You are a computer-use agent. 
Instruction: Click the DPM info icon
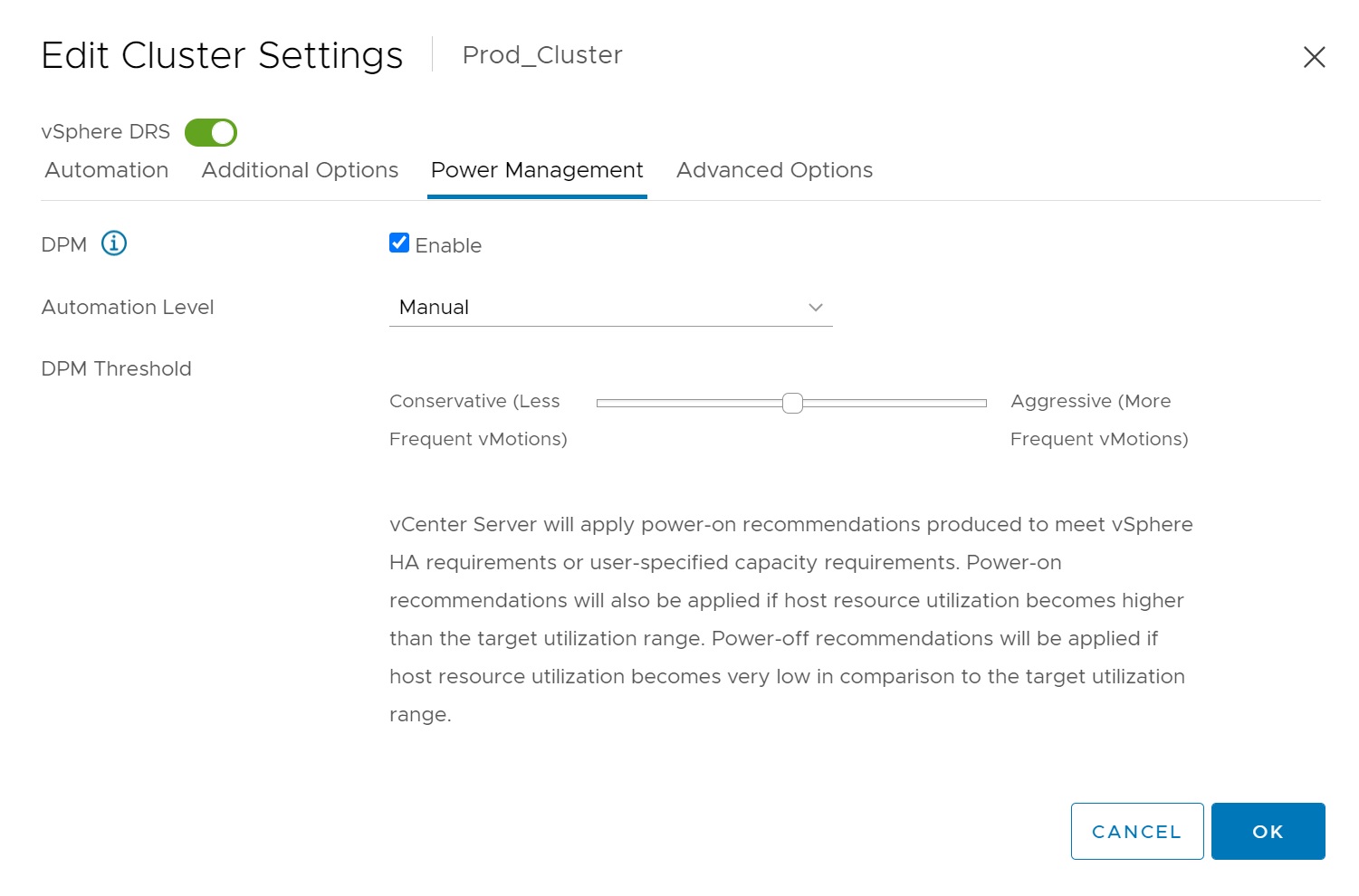(114, 243)
